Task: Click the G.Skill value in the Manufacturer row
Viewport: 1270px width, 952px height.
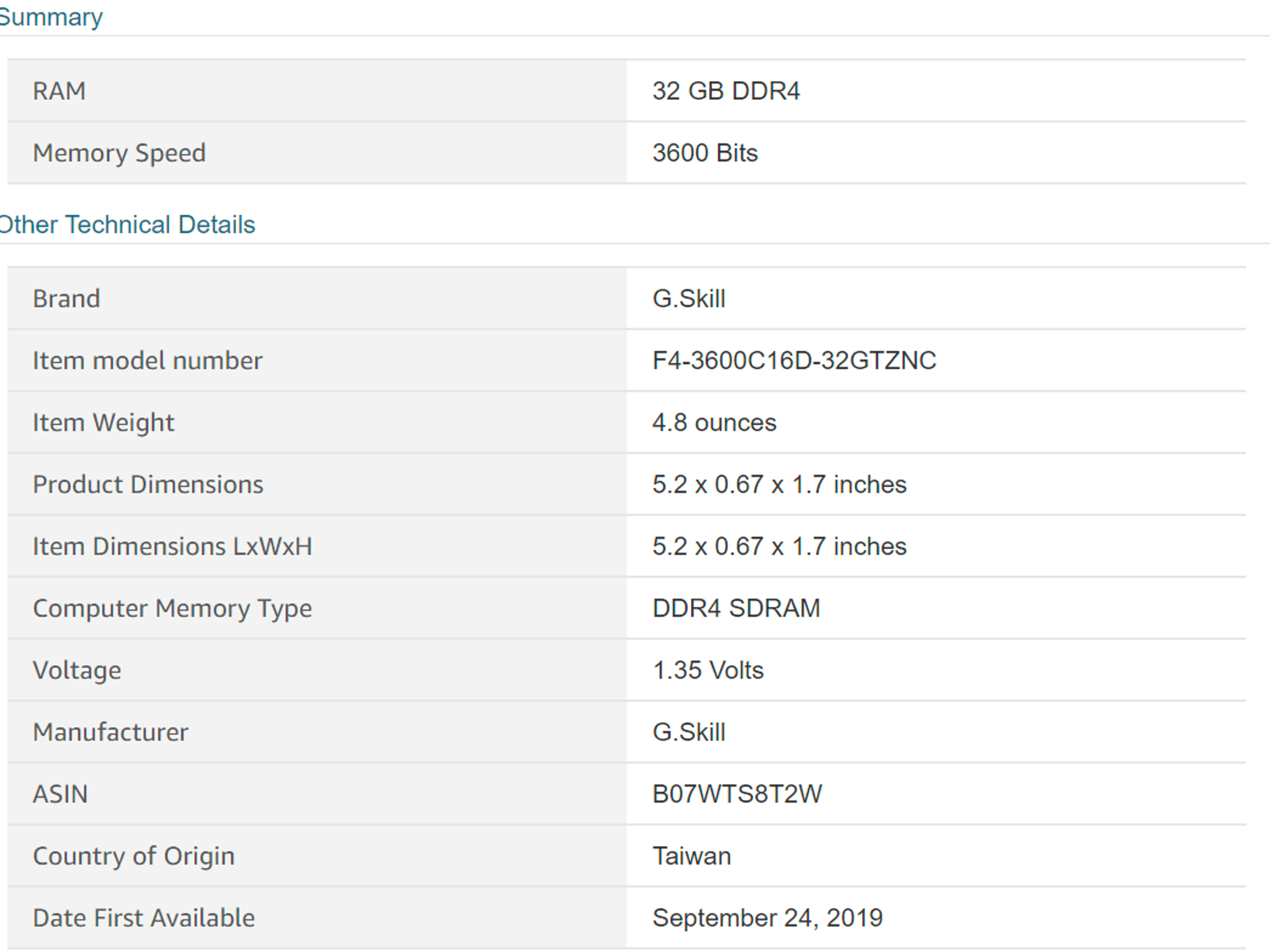Action: [x=689, y=732]
